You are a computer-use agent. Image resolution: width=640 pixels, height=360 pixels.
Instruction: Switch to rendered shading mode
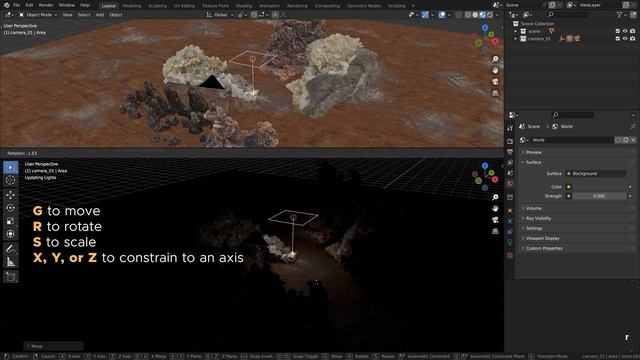pyautogui.click(x=490, y=15)
